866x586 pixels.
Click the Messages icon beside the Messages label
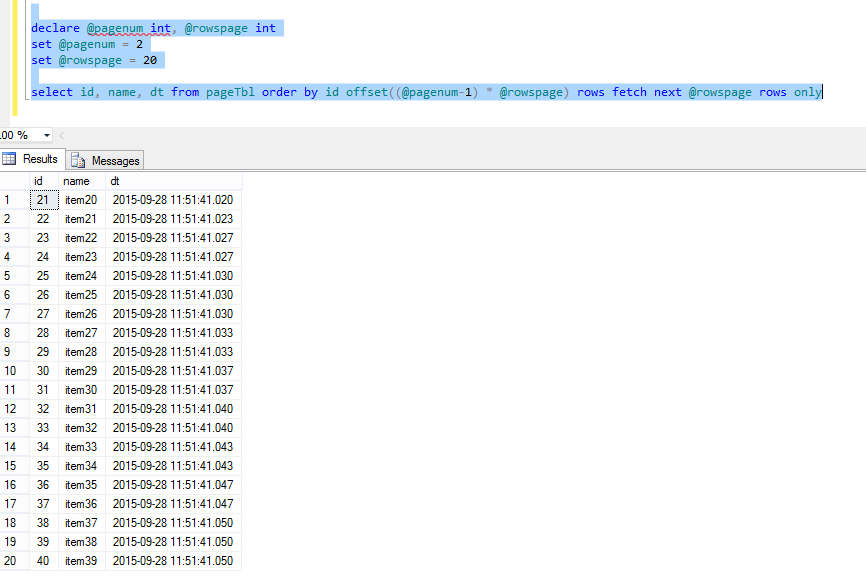point(79,159)
